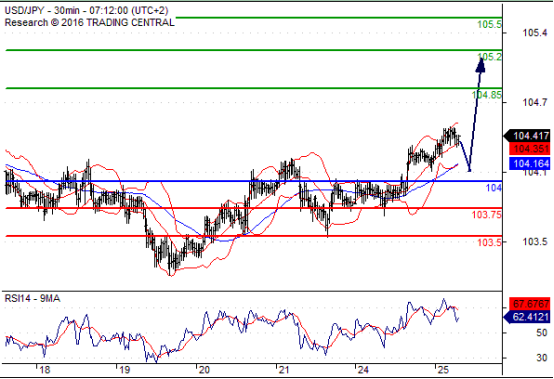The width and height of the screenshot is (554, 379).
Task: Click the blue 104.164 moving average tag
Action: [530, 164]
